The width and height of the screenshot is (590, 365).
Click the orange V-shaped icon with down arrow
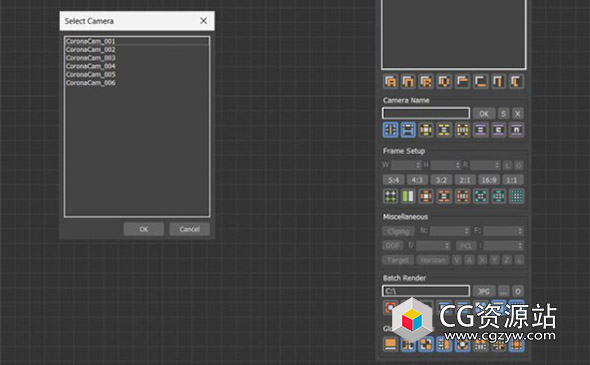click(444, 81)
